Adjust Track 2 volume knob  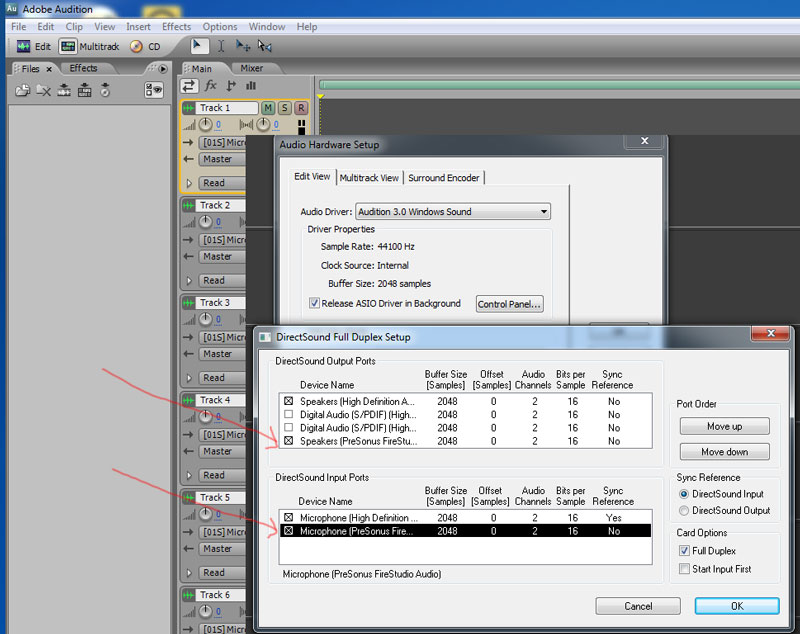point(205,221)
